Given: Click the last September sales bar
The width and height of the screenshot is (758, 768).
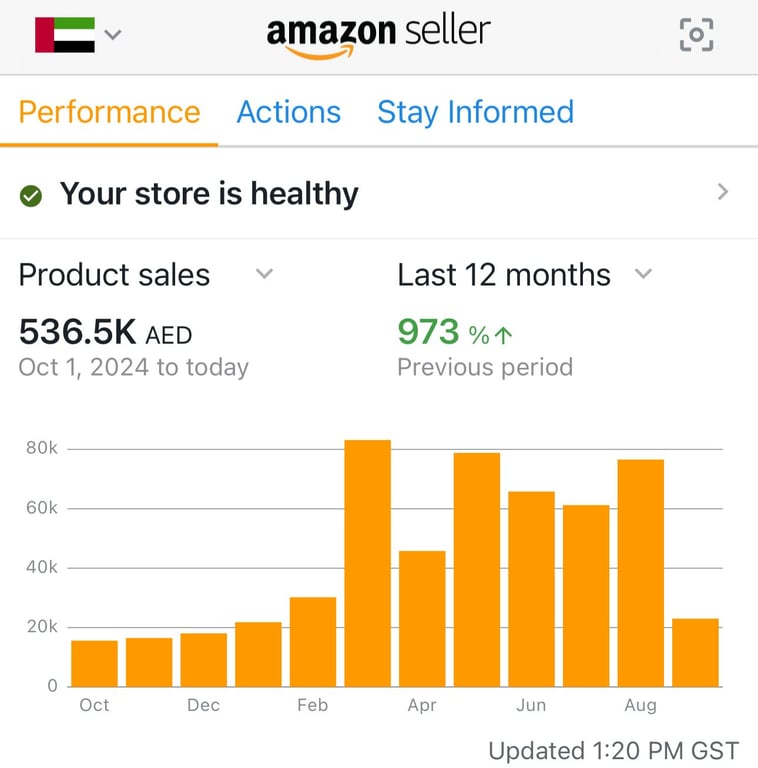Looking at the screenshot, I should coord(695,652).
